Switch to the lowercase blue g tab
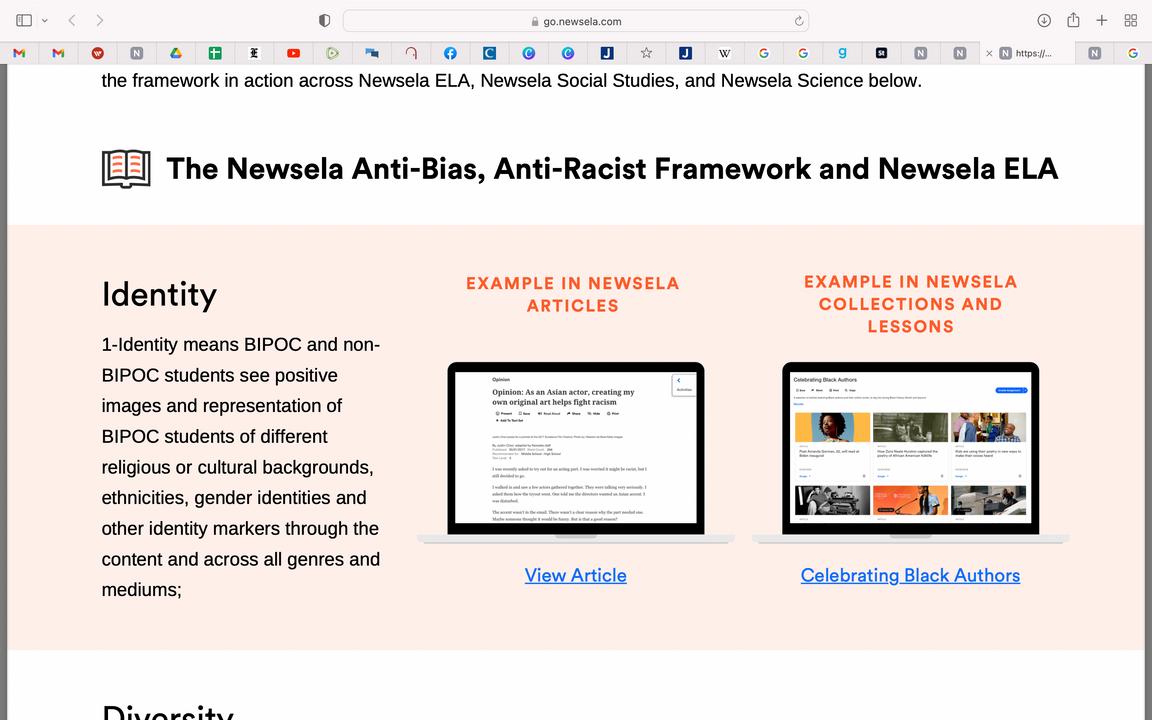The height and width of the screenshot is (720, 1152). tap(842, 53)
